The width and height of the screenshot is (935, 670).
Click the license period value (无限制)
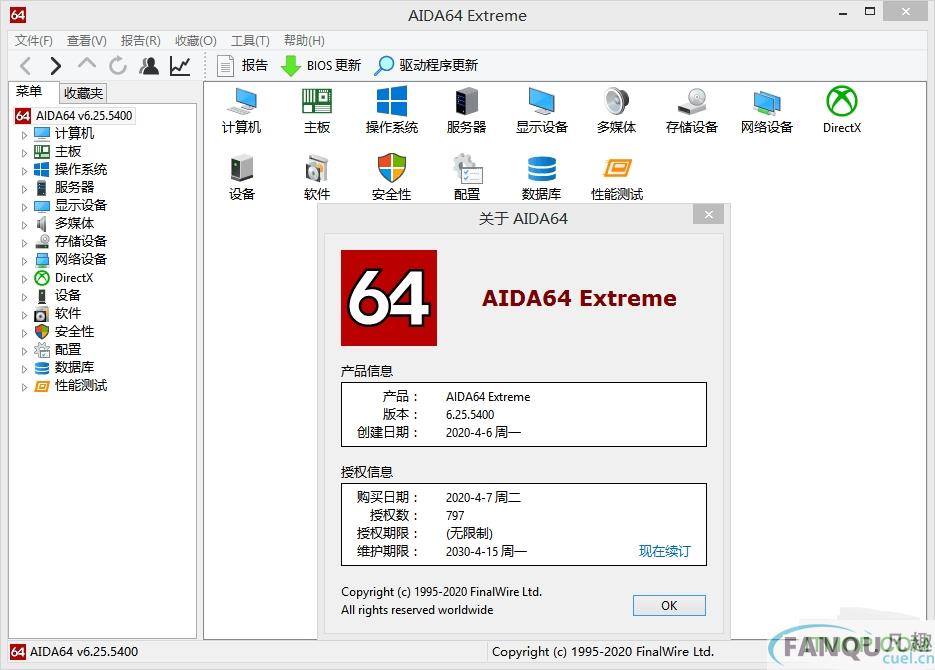pos(469,533)
